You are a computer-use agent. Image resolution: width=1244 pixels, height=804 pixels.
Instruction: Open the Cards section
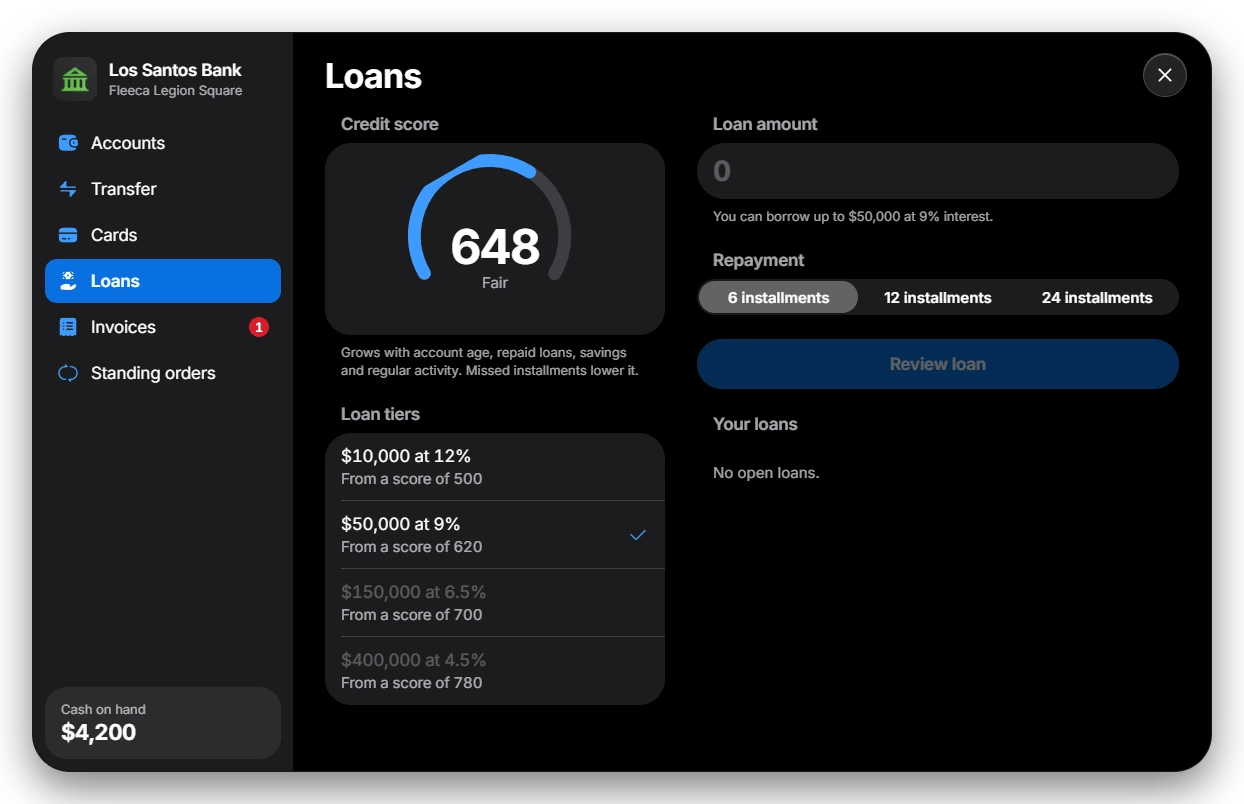pyautogui.click(x=163, y=235)
